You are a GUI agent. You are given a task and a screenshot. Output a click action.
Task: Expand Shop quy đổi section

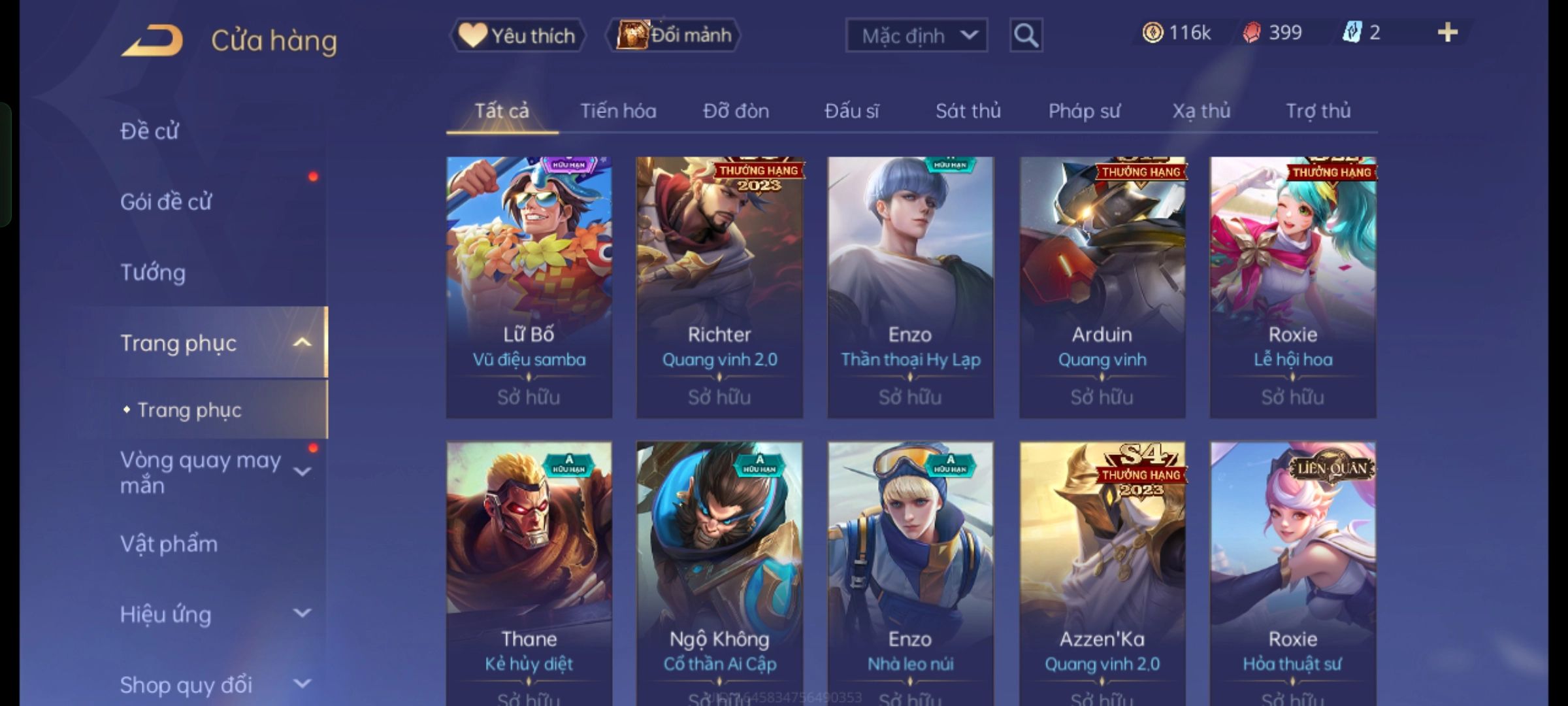point(302,684)
